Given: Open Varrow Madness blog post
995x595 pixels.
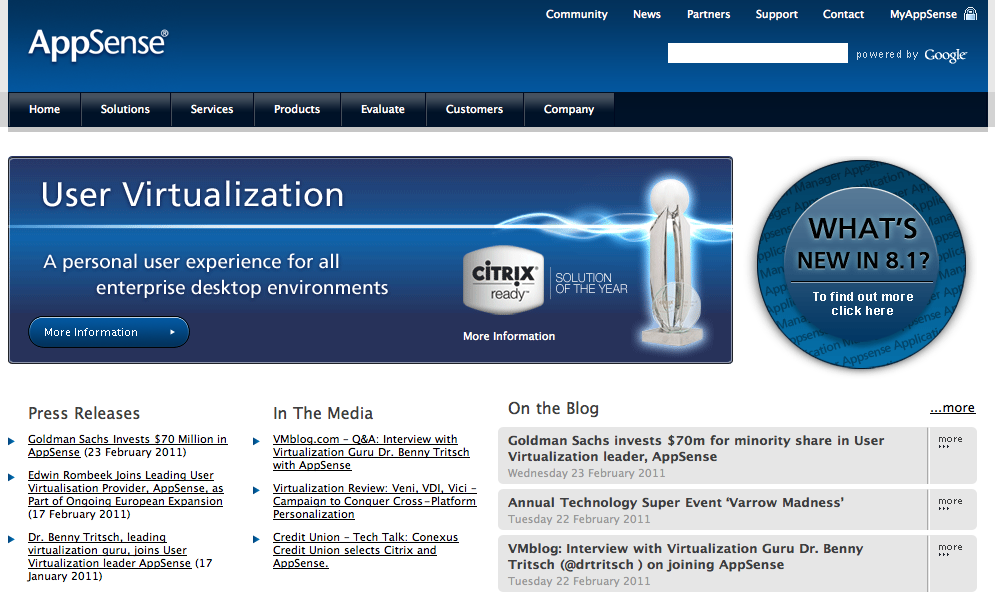Looking at the screenshot, I should (x=676, y=502).
